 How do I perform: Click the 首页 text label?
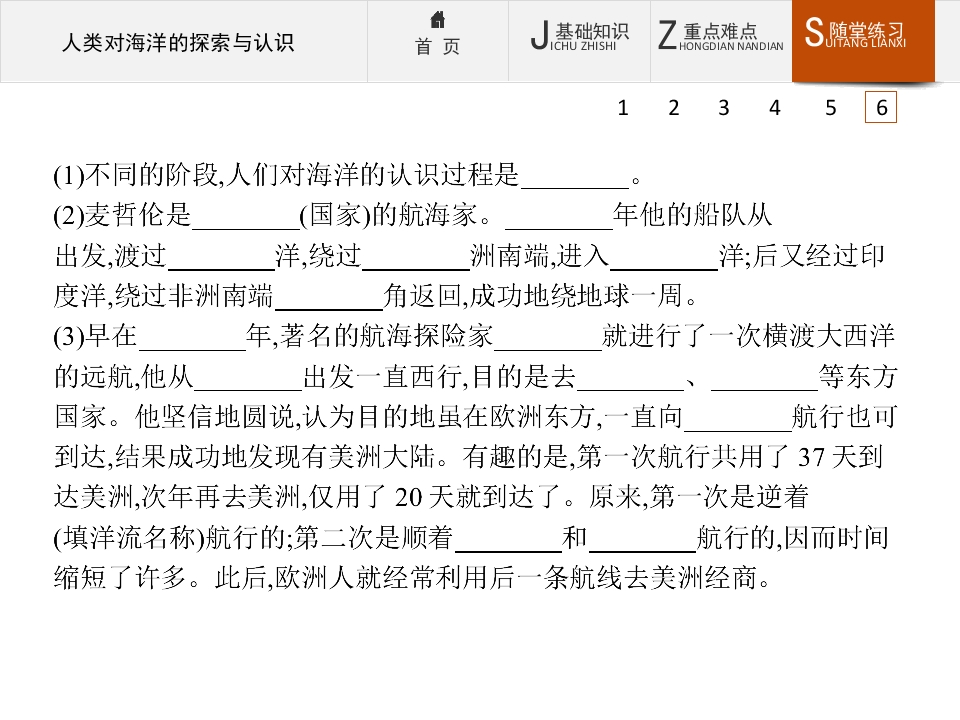[437, 47]
